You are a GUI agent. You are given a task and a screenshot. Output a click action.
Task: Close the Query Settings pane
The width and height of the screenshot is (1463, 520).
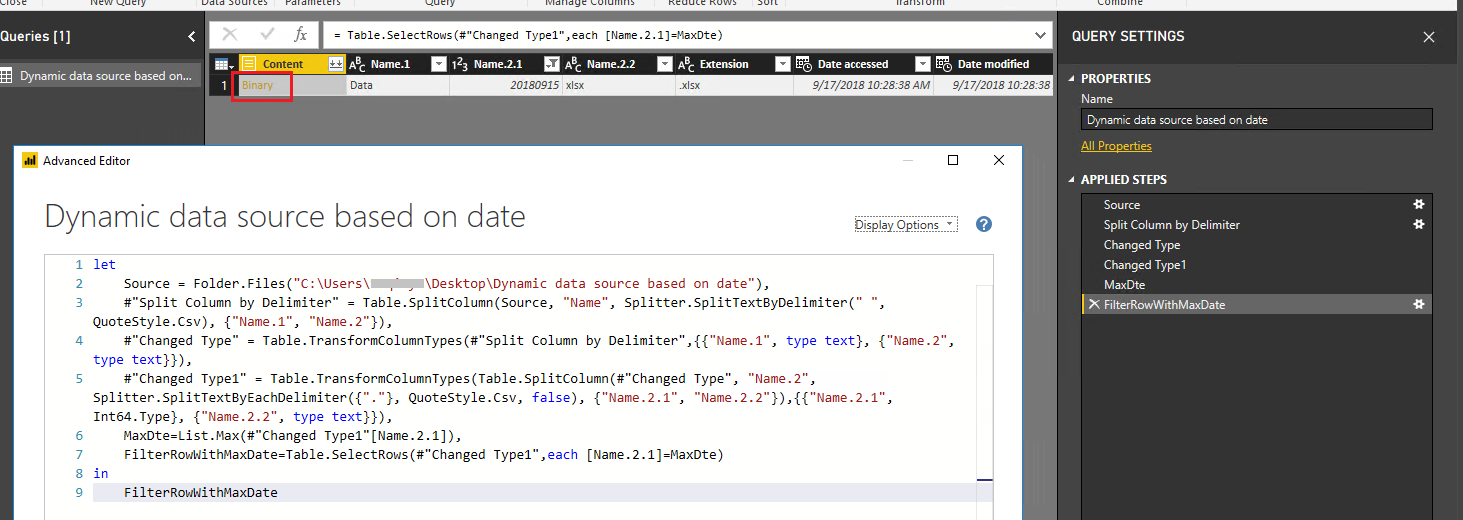click(1429, 37)
